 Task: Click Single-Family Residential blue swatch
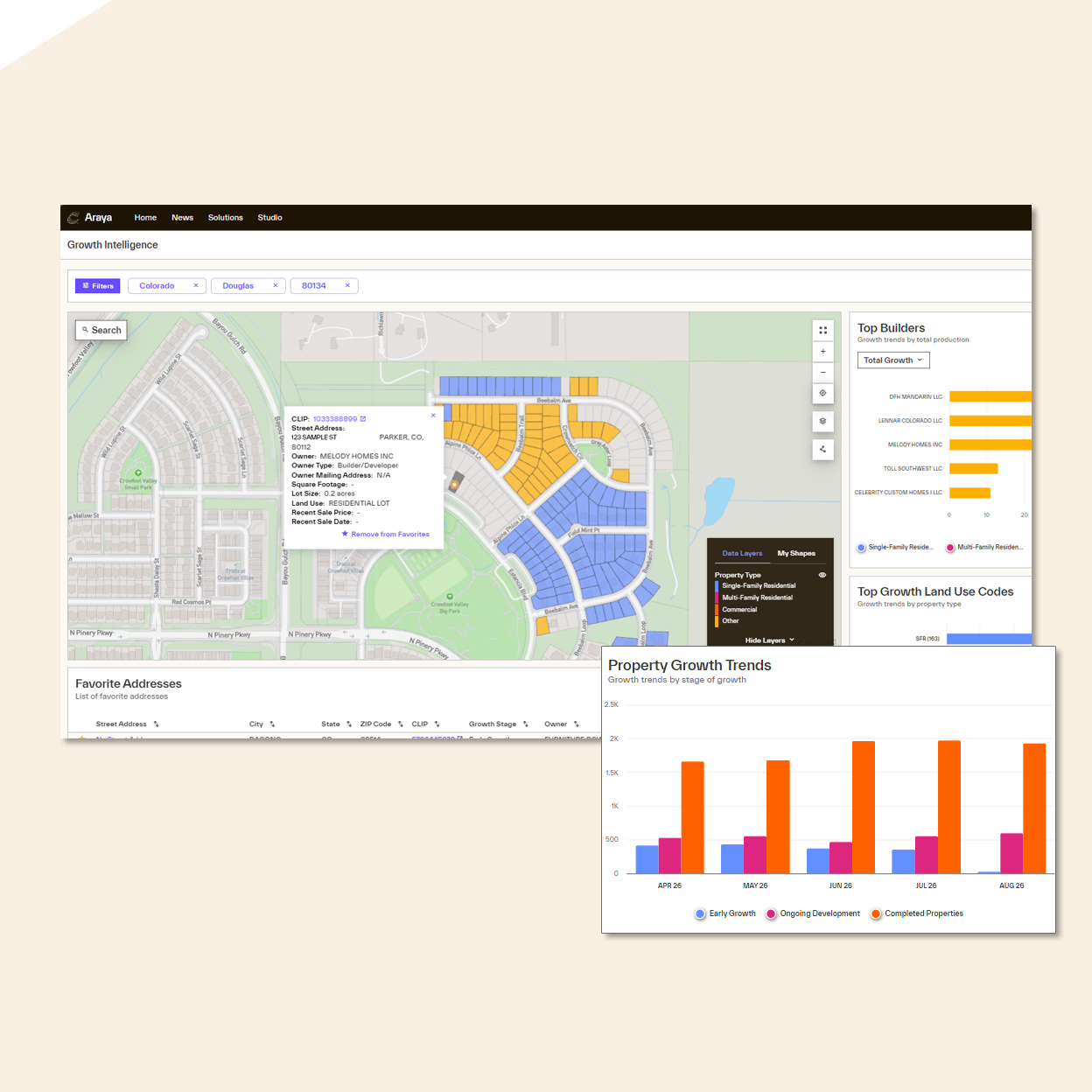[717, 586]
